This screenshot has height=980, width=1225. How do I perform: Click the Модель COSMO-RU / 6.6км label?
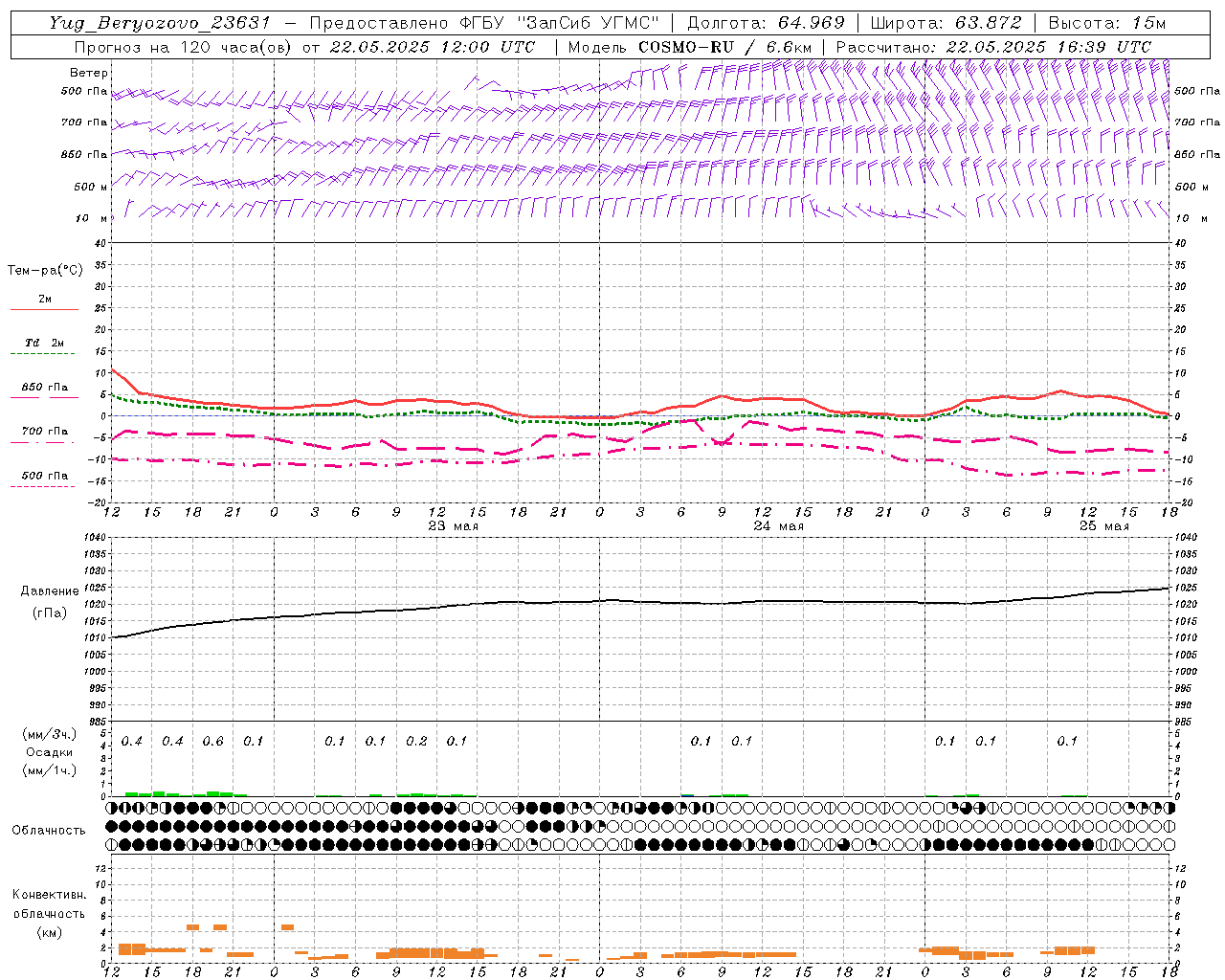click(689, 47)
